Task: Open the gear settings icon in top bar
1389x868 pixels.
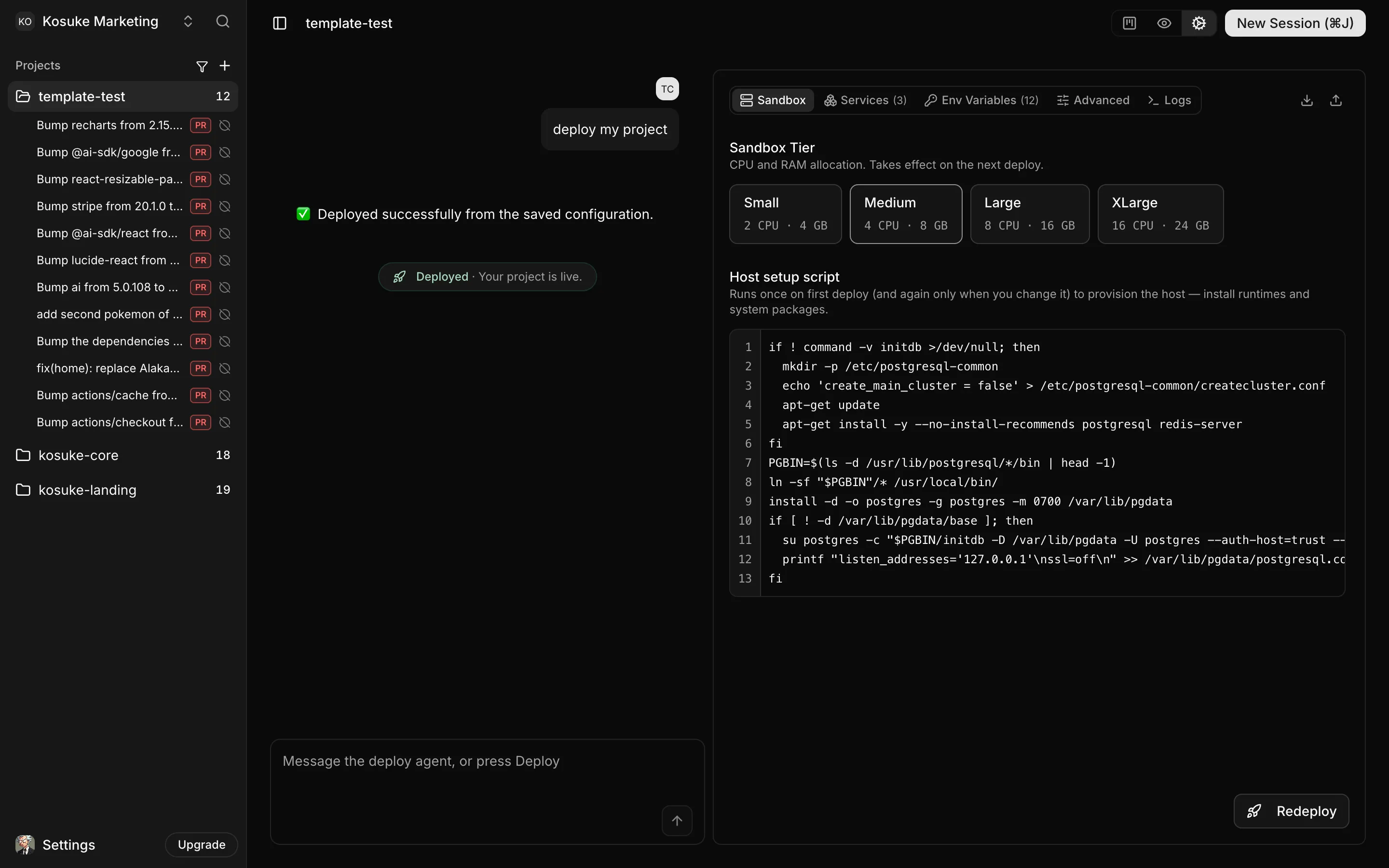Action: (x=1198, y=23)
